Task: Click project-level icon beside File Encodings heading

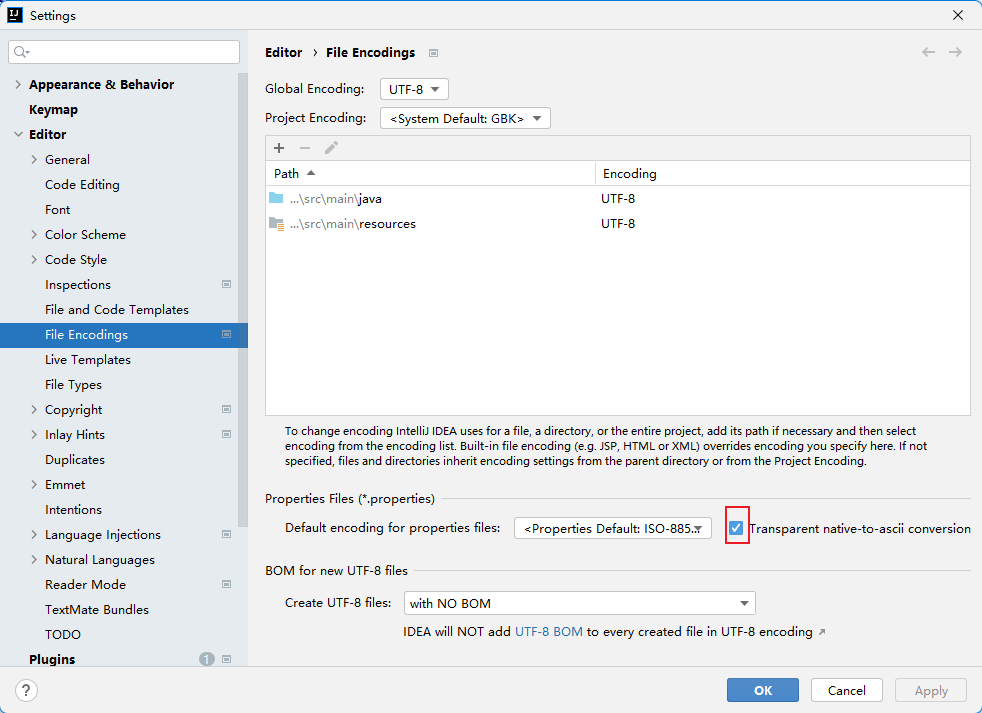Action: (433, 53)
